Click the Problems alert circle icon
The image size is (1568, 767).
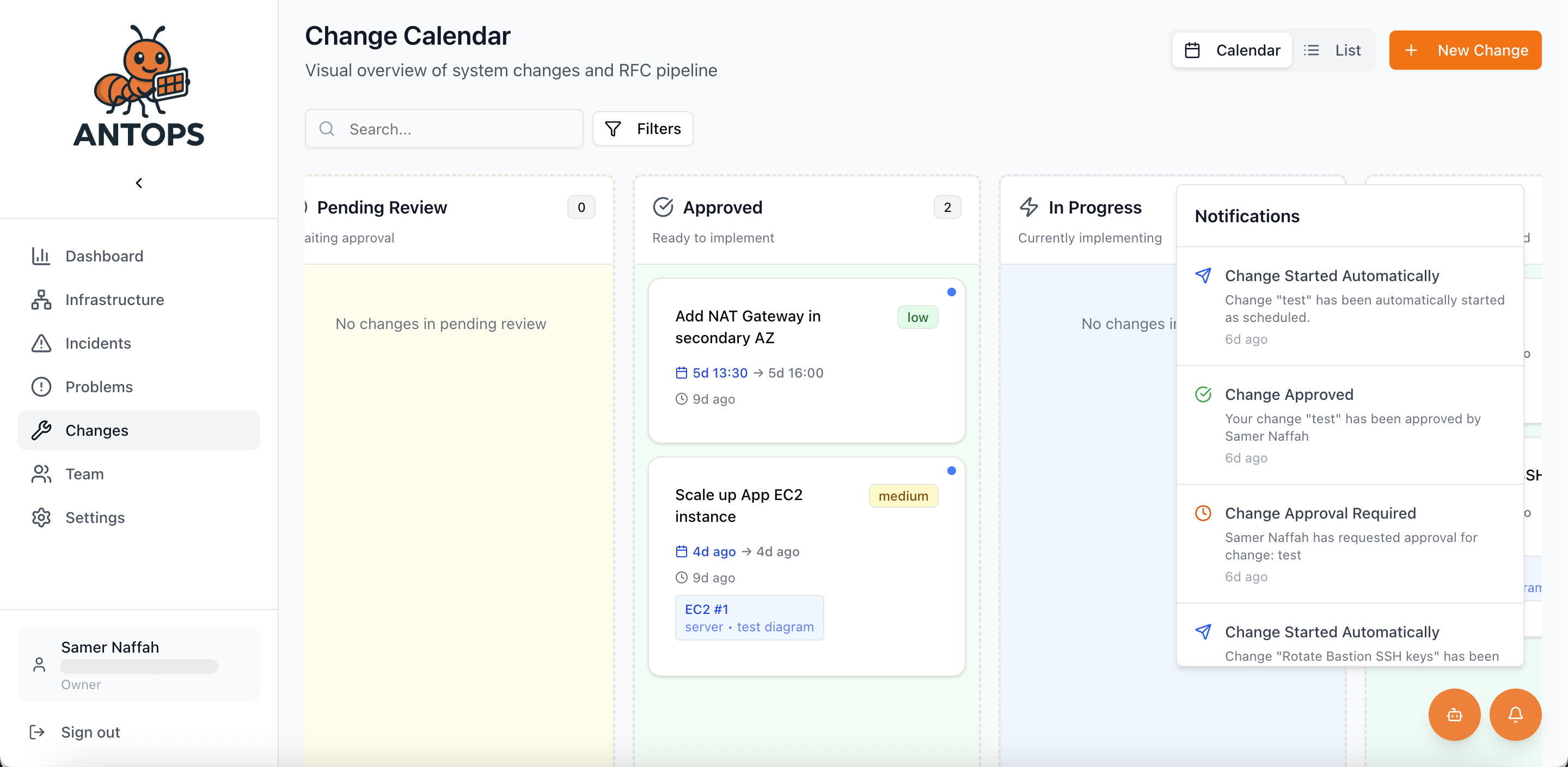point(41,387)
